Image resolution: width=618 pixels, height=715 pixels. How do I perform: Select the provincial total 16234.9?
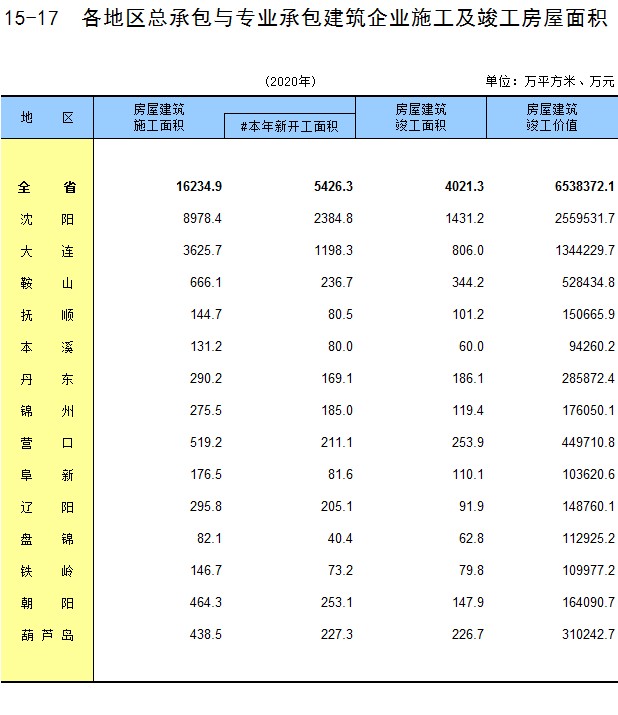[199, 187]
